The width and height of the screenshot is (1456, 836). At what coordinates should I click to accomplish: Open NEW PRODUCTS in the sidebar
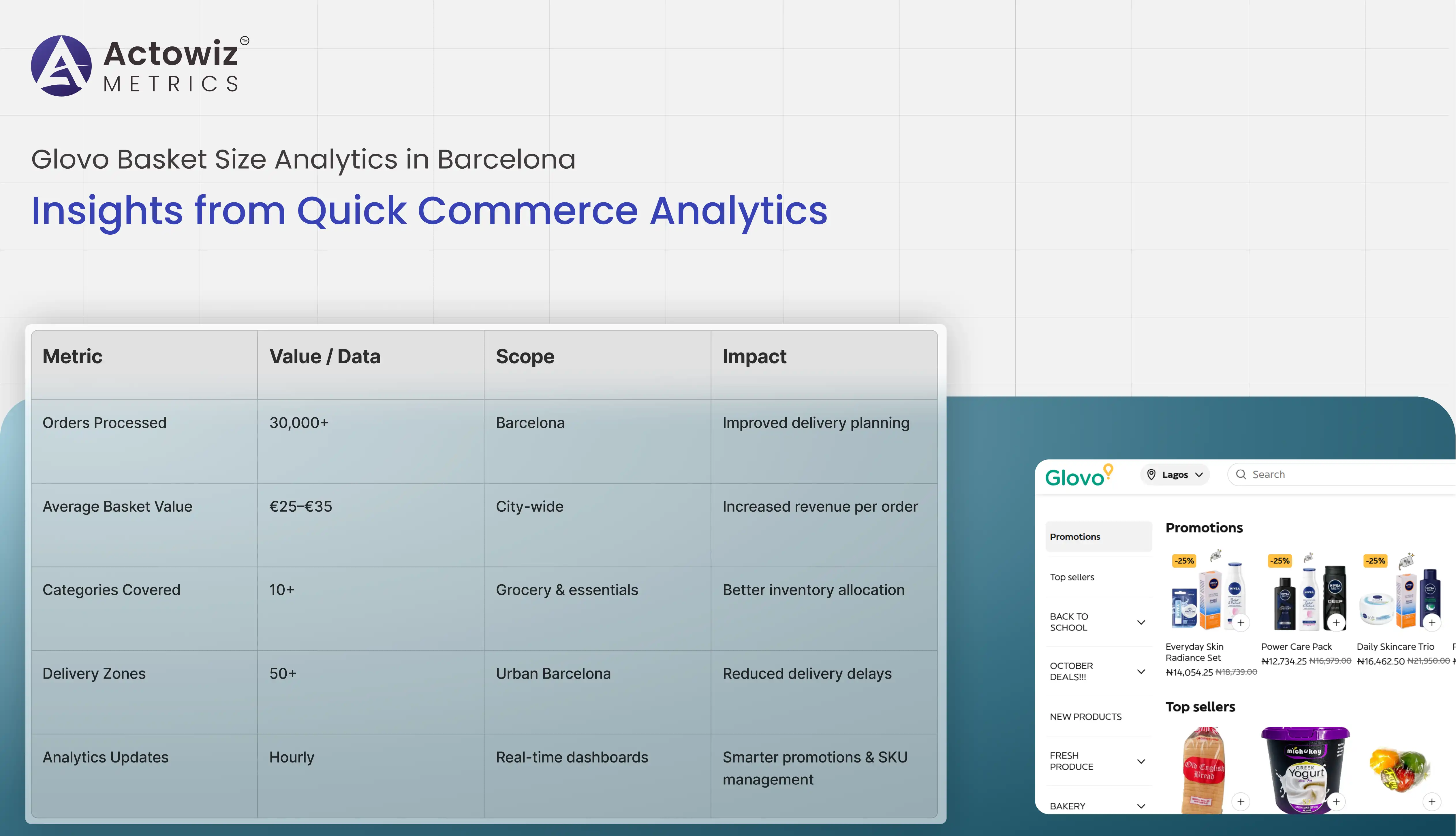(x=1085, y=717)
